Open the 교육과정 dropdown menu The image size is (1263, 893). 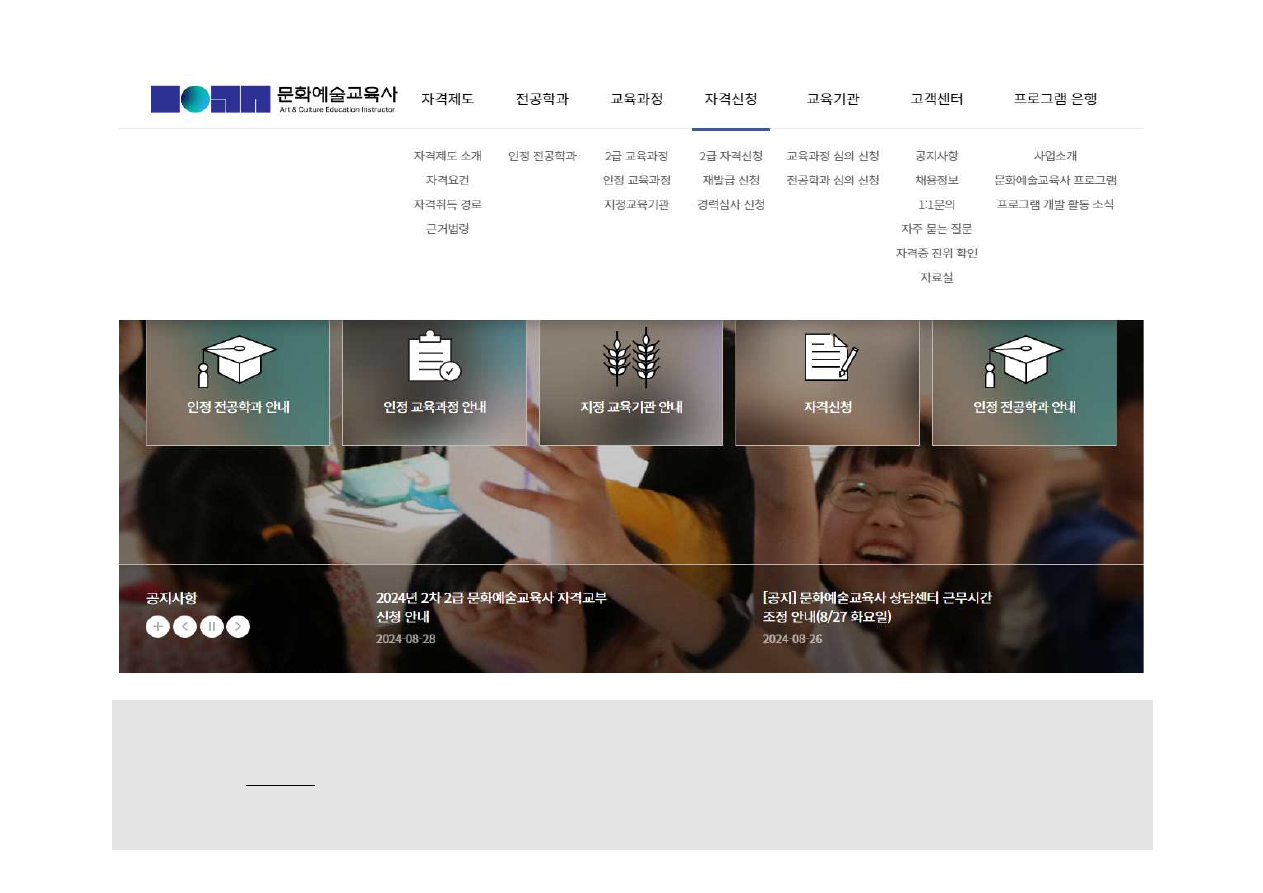635,98
